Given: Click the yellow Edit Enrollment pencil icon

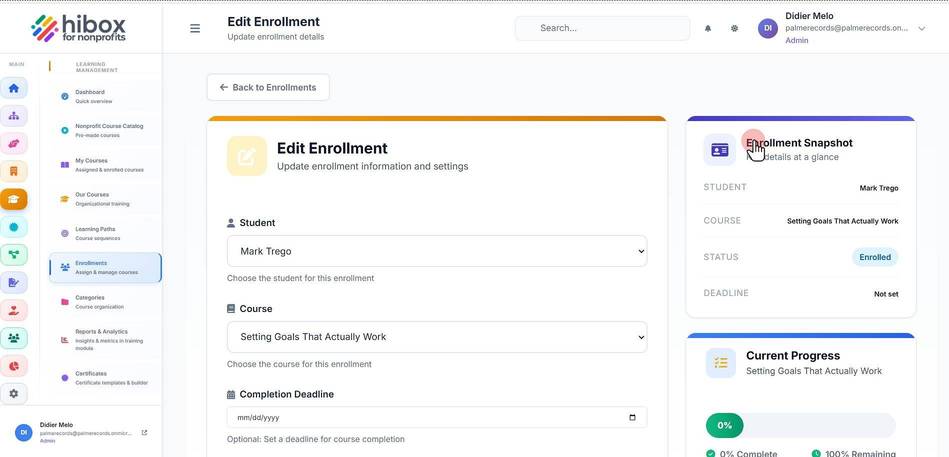Looking at the screenshot, I should coord(246,156).
